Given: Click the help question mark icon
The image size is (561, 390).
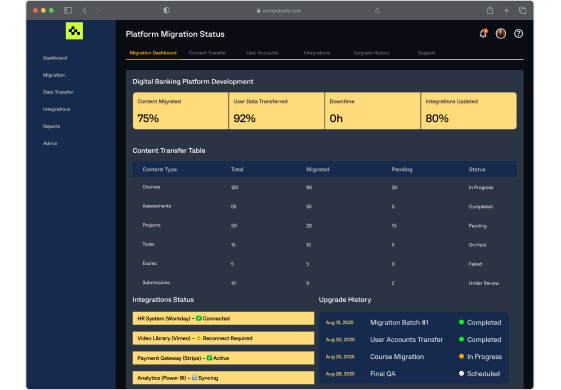Looking at the screenshot, I should pyautogui.click(x=518, y=34).
